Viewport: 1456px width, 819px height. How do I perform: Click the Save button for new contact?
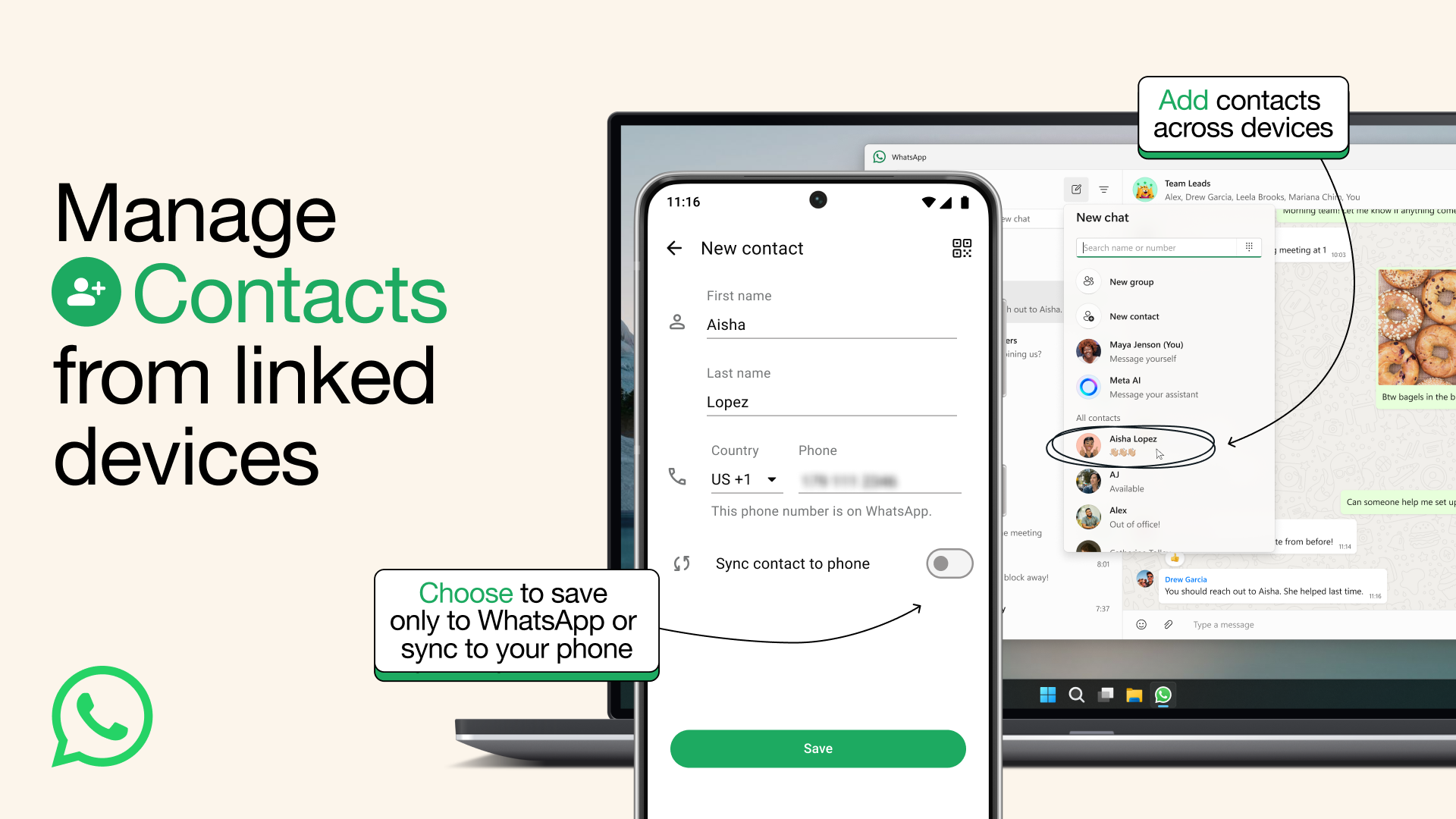(818, 748)
